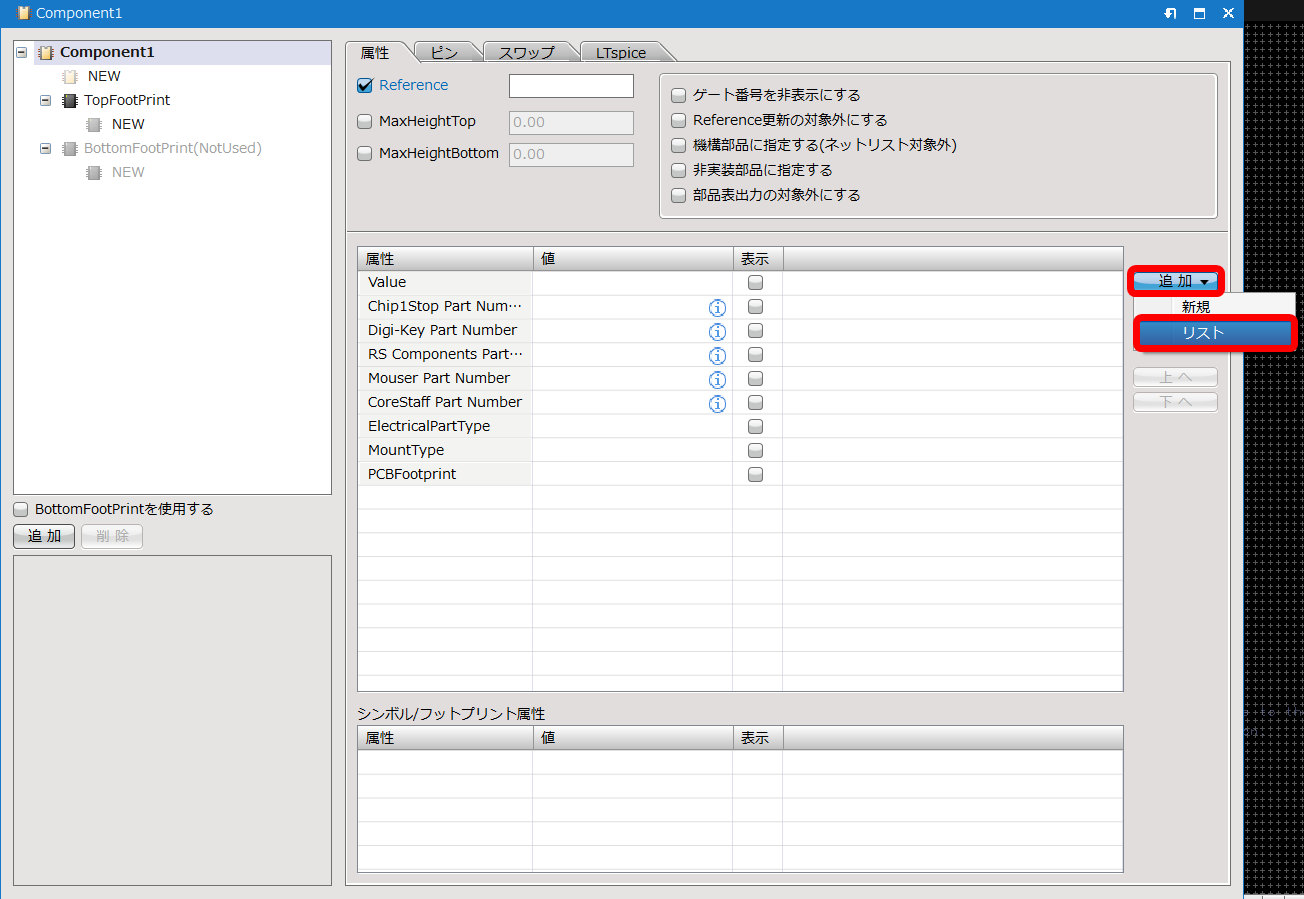Click the Component1 root node icon
The width and height of the screenshot is (1304, 899).
[46, 52]
